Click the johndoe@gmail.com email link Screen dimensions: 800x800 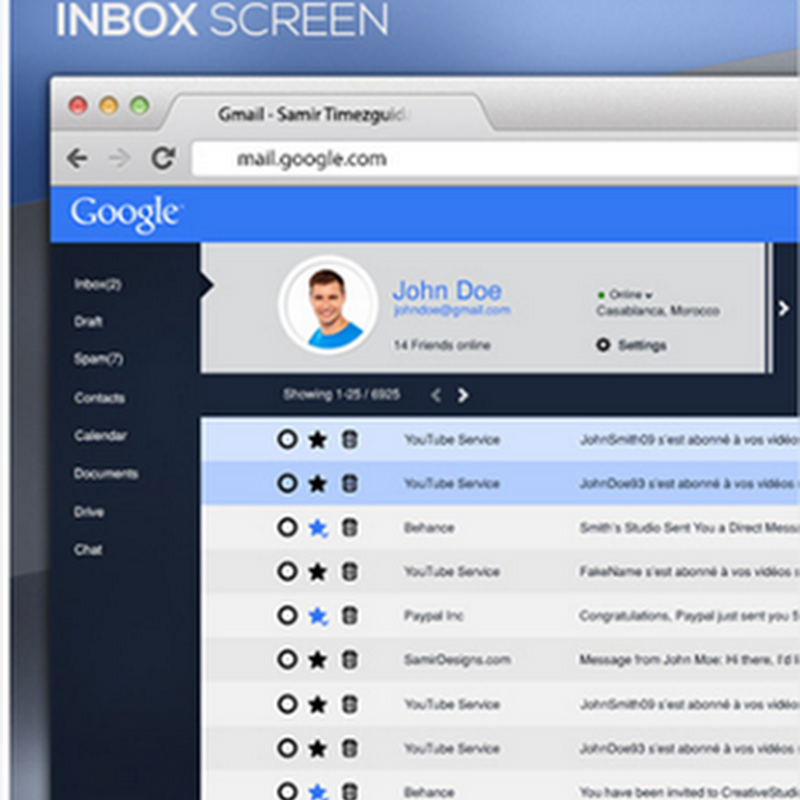pyautogui.click(x=452, y=310)
